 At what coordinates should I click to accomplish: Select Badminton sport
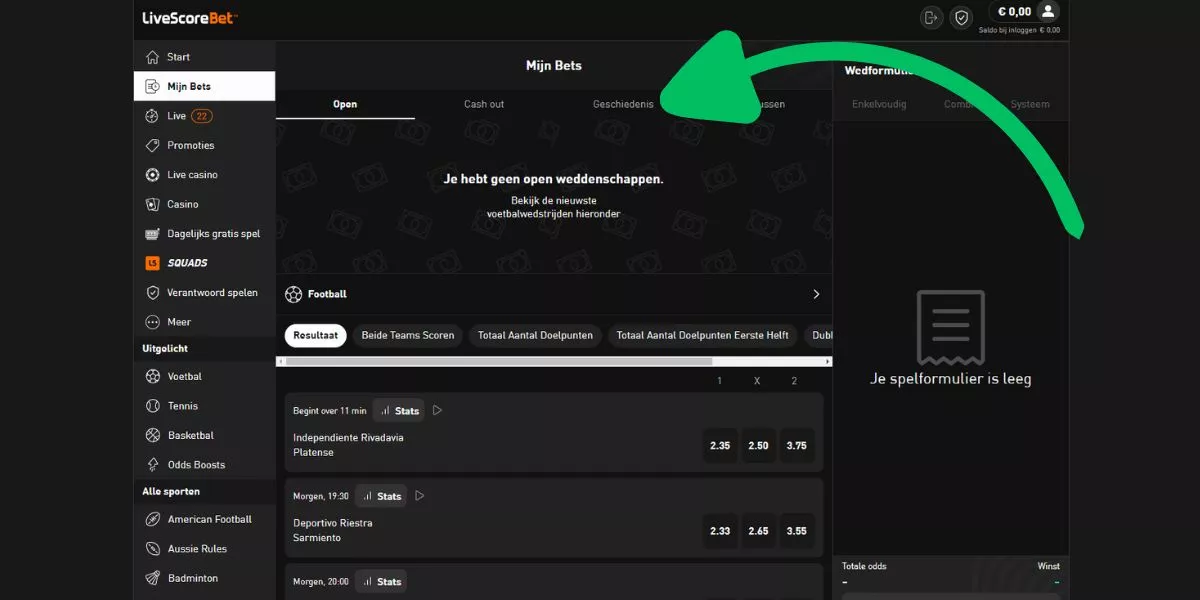204,578
